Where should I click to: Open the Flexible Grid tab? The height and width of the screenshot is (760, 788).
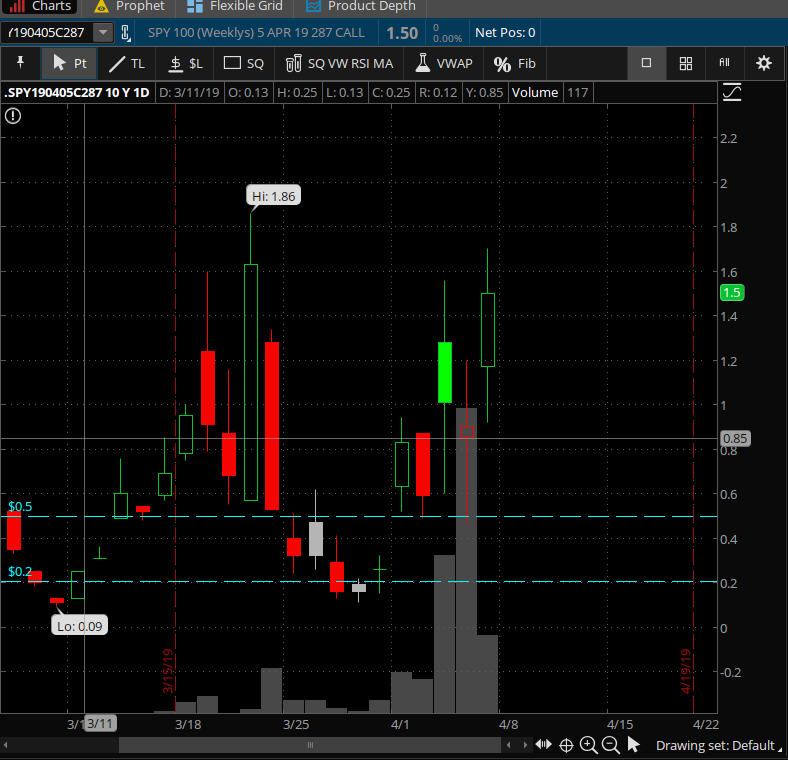(x=234, y=7)
